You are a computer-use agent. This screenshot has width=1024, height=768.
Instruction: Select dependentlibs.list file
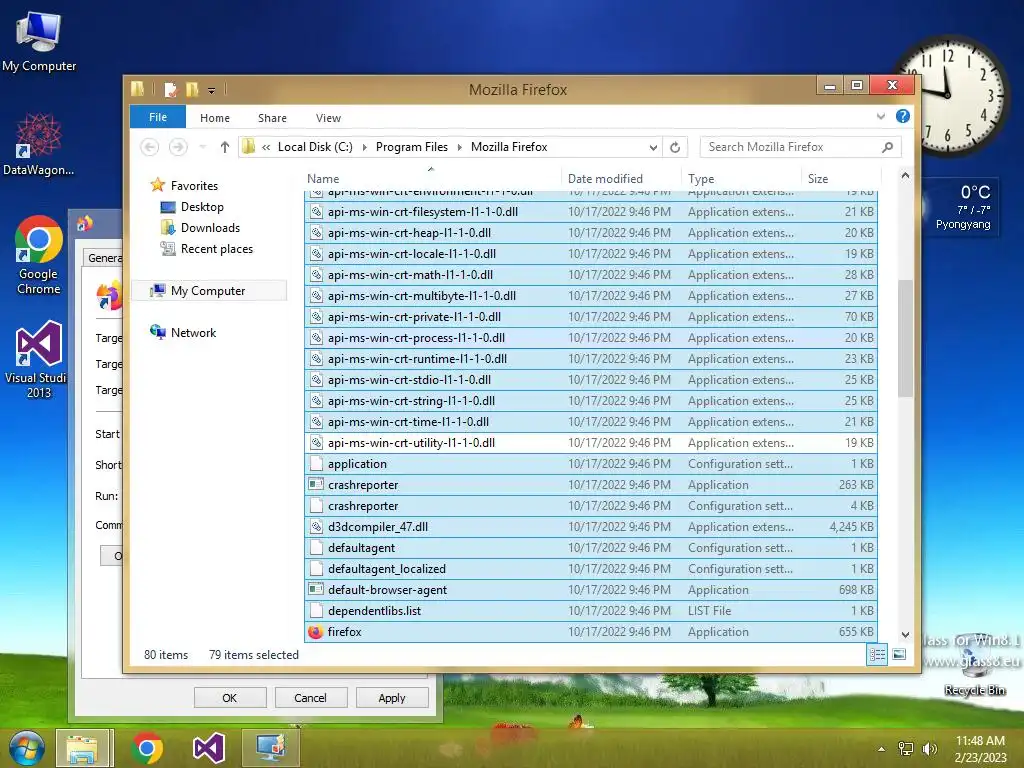click(x=591, y=611)
